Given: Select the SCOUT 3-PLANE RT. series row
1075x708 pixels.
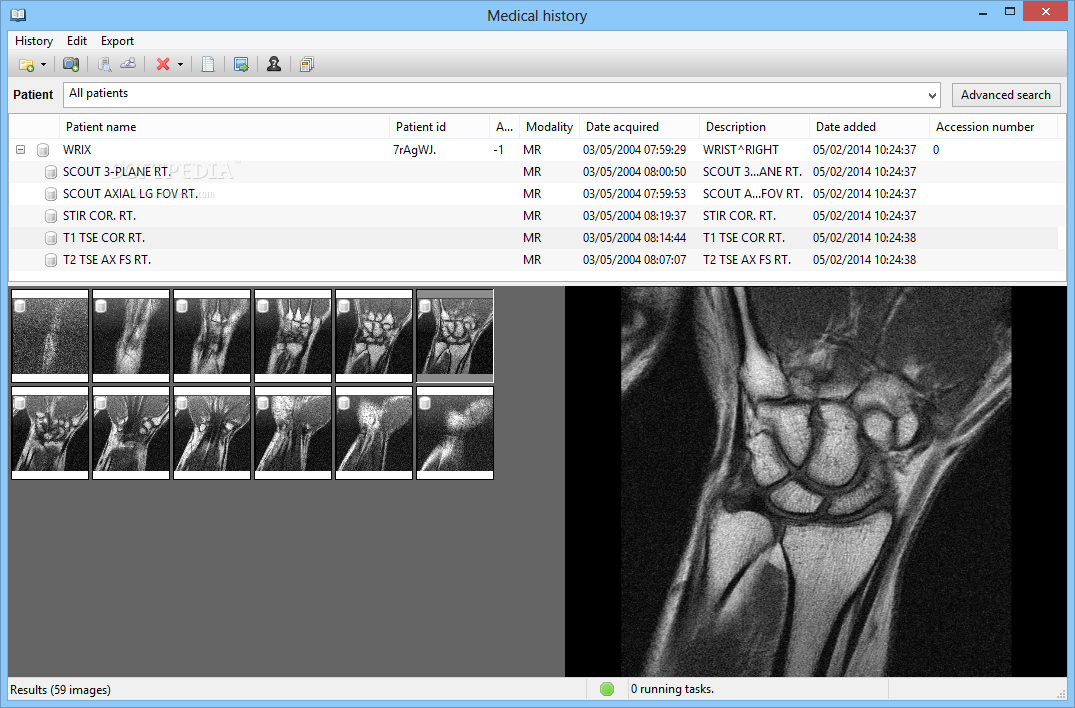Looking at the screenshot, I should (533, 172).
